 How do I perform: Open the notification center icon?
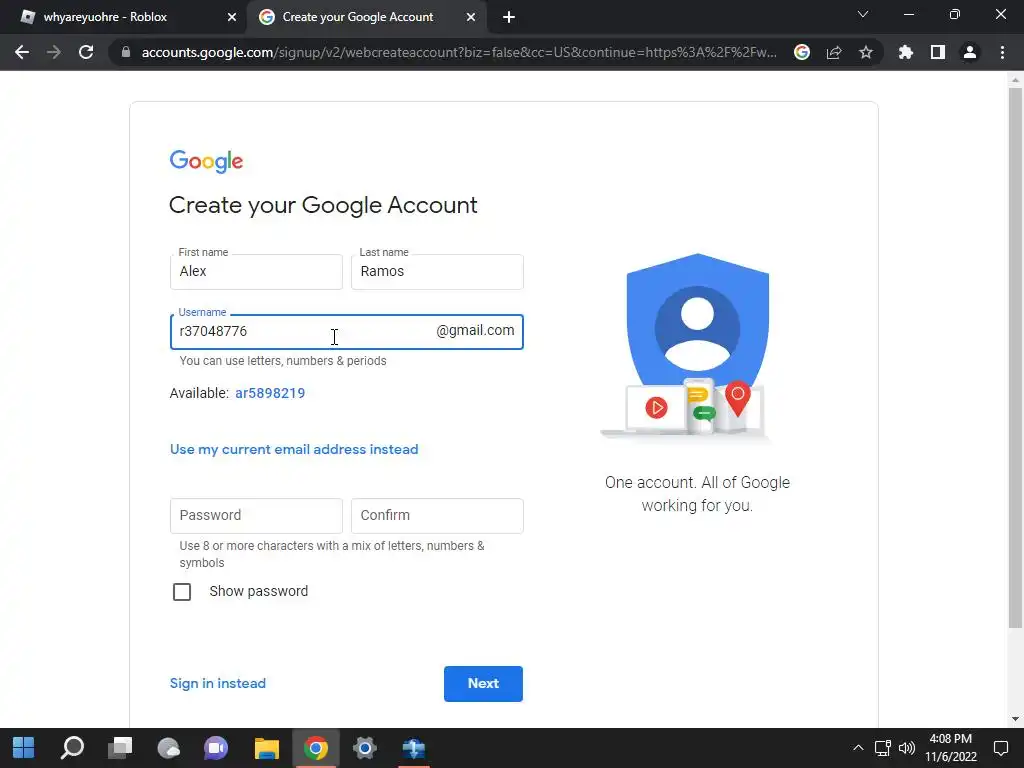point(1000,748)
